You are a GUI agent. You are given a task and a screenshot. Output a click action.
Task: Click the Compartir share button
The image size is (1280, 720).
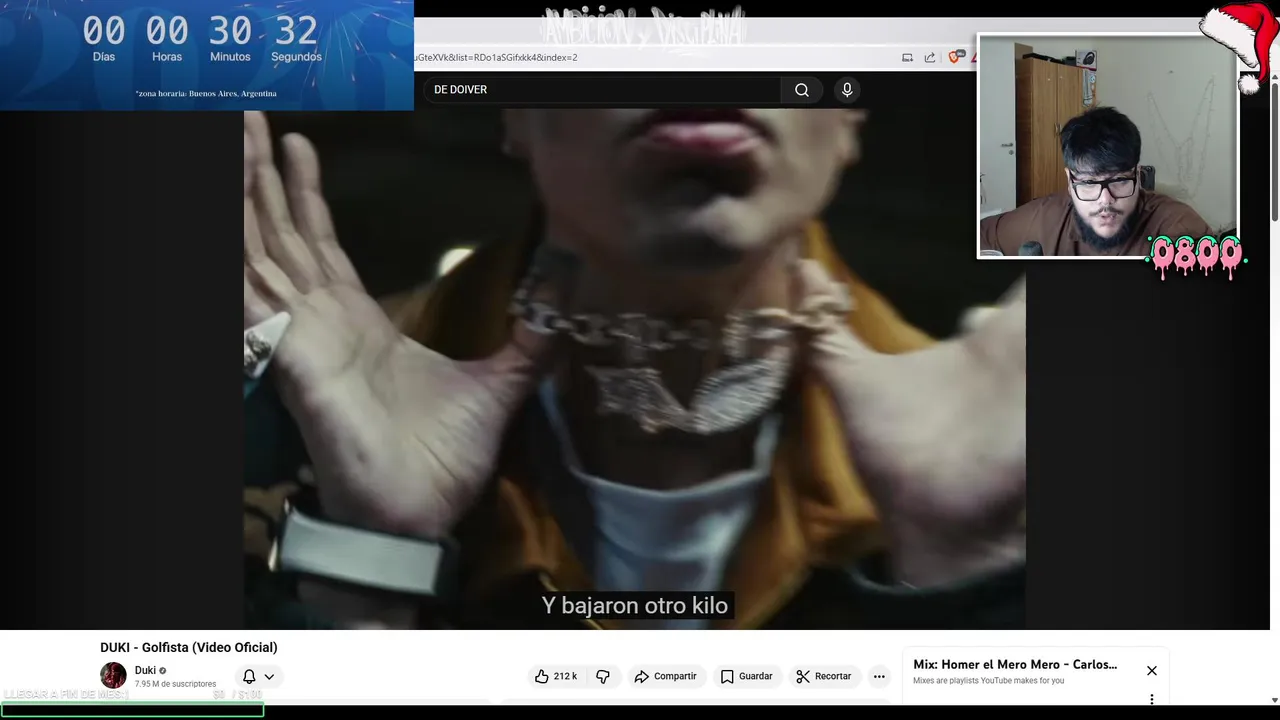pyautogui.click(x=665, y=676)
